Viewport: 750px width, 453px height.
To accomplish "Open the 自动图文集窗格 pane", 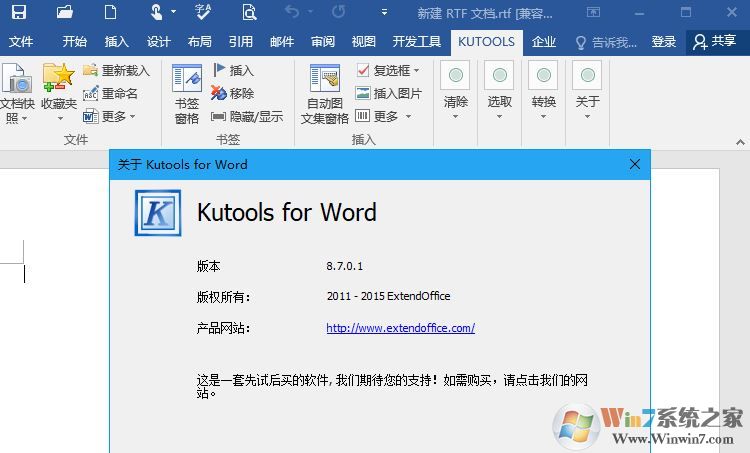I will click(324, 93).
